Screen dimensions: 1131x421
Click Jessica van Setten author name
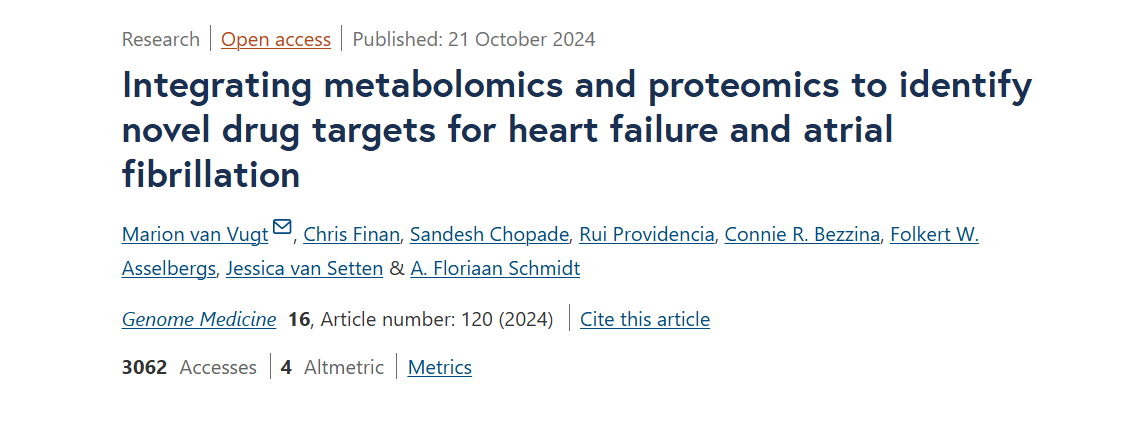coord(304,269)
